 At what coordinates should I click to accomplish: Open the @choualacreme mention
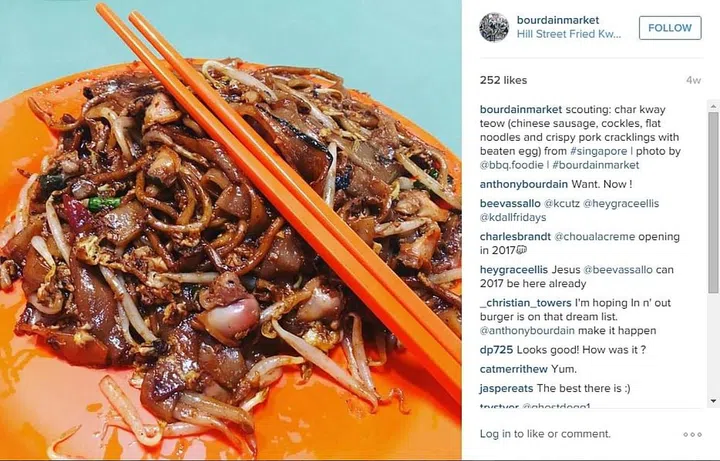595,237
